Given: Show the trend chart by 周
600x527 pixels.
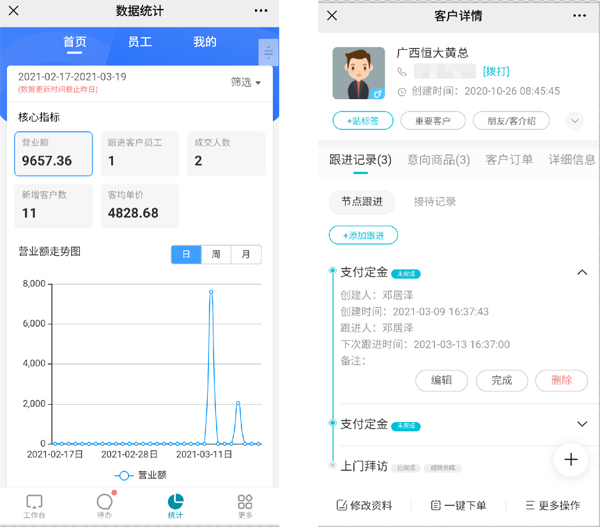Looking at the screenshot, I should pos(216,255).
